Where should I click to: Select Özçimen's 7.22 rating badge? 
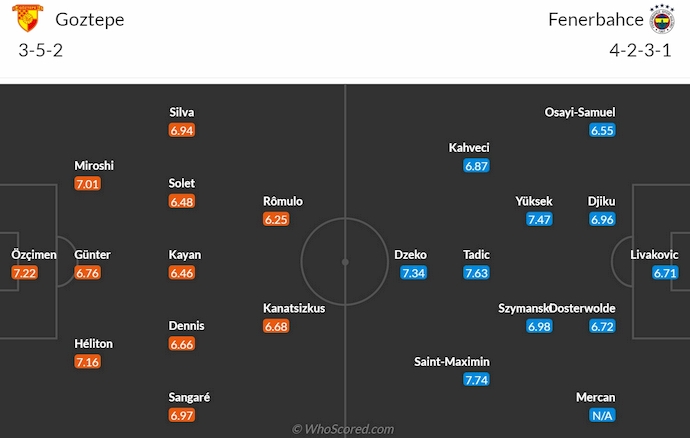click(24, 273)
